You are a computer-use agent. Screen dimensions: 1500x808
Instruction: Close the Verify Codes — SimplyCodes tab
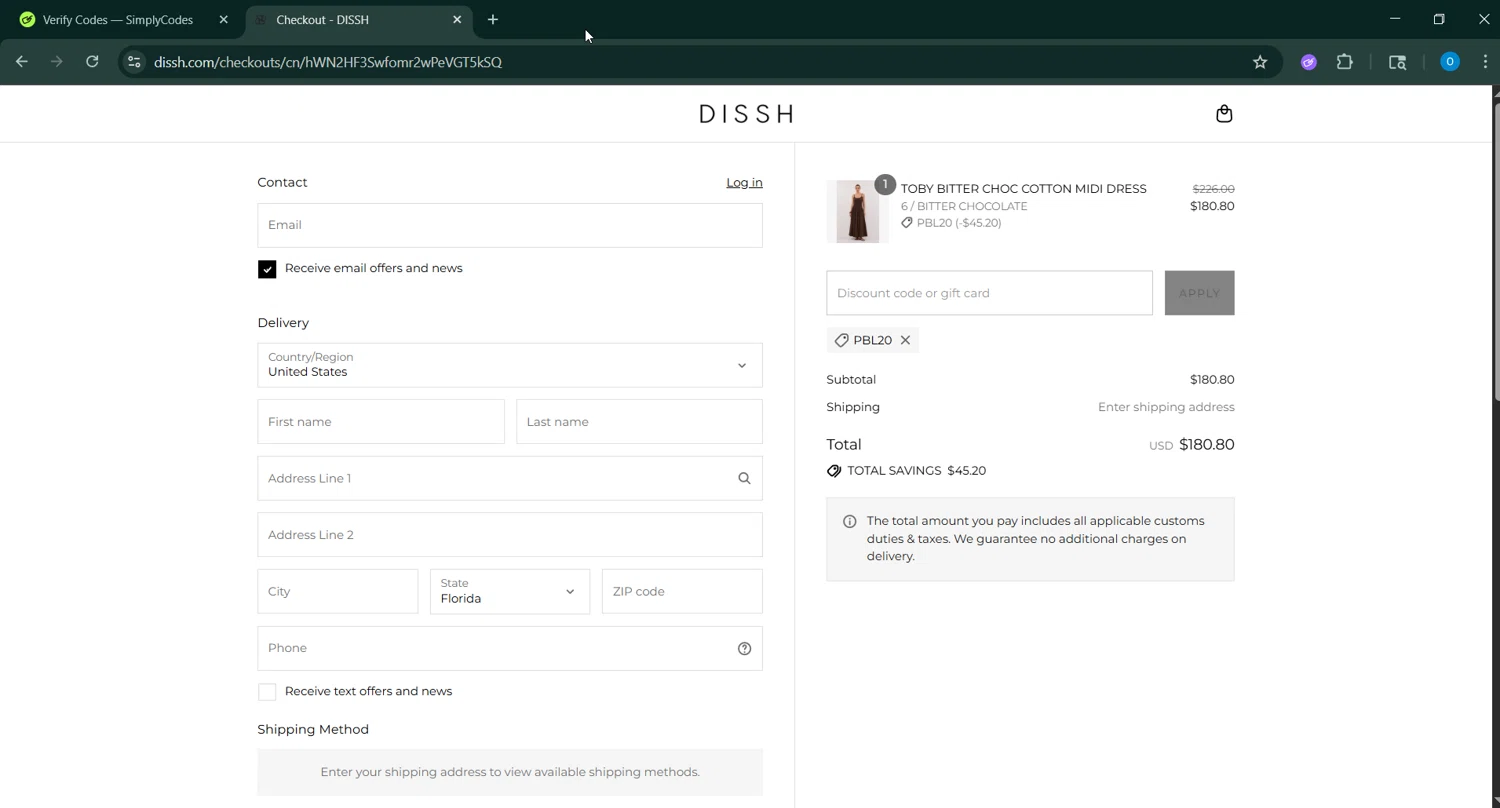click(224, 20)
